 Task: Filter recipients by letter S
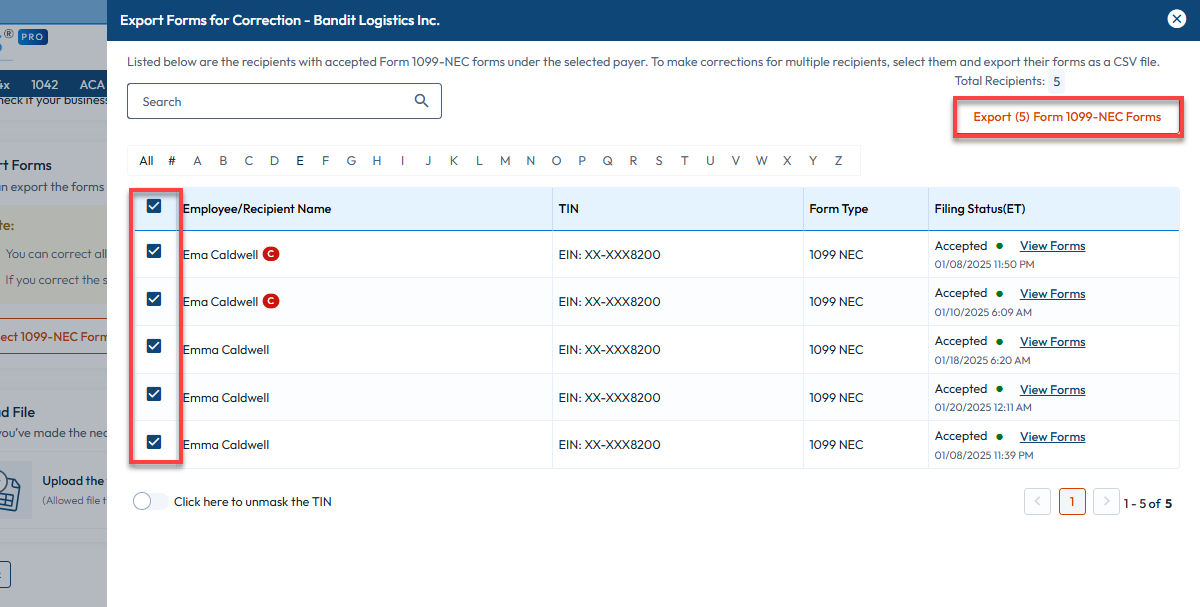(x=659, y=161)
